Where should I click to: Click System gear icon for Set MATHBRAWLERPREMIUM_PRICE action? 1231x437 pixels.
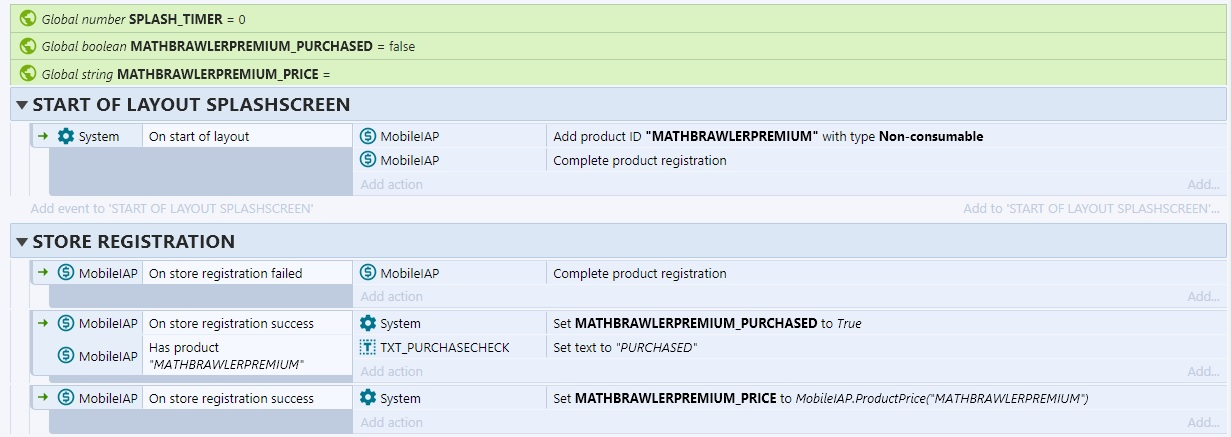pos(367,398)
